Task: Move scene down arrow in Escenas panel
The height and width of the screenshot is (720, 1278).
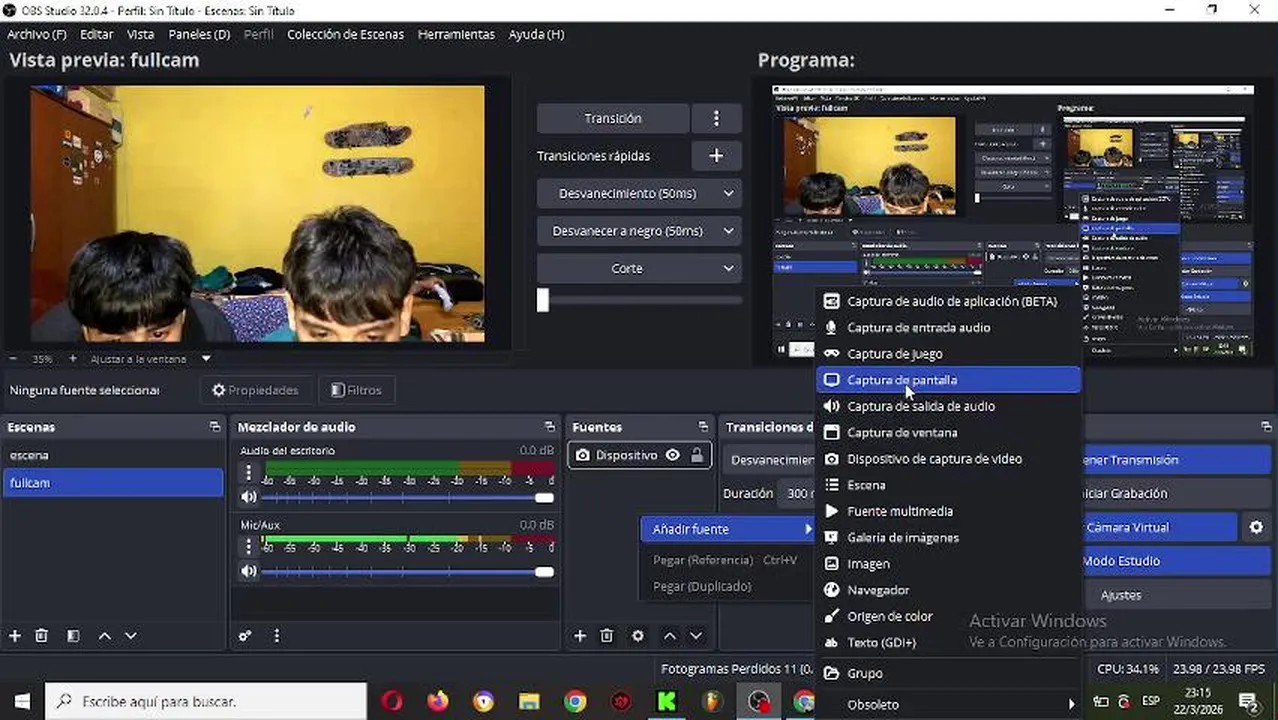Action: pos(130,636)
